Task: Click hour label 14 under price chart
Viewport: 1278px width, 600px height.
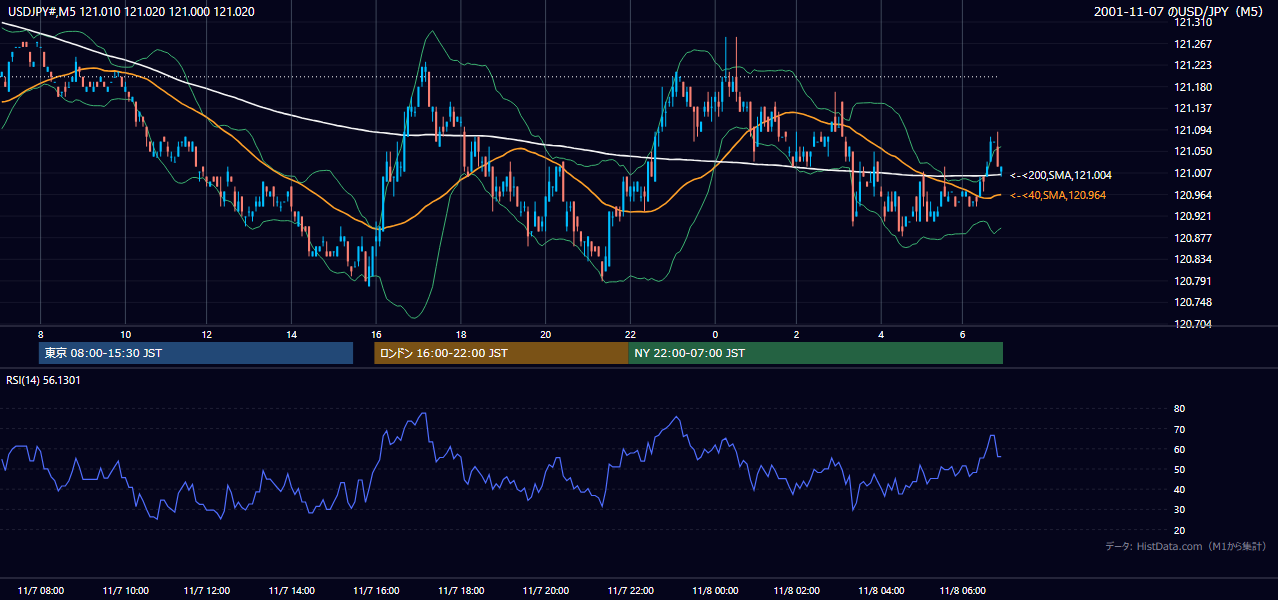Action: point(292,334)
